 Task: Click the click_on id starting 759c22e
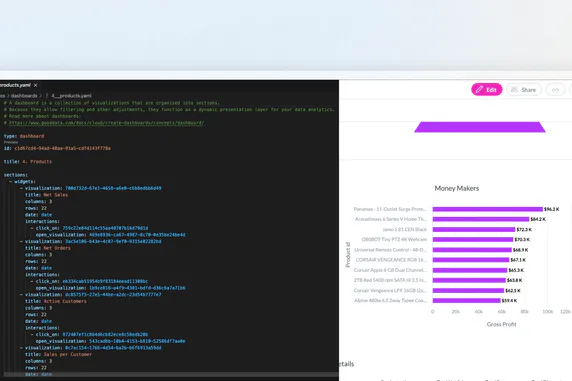[x=105, y=228]
